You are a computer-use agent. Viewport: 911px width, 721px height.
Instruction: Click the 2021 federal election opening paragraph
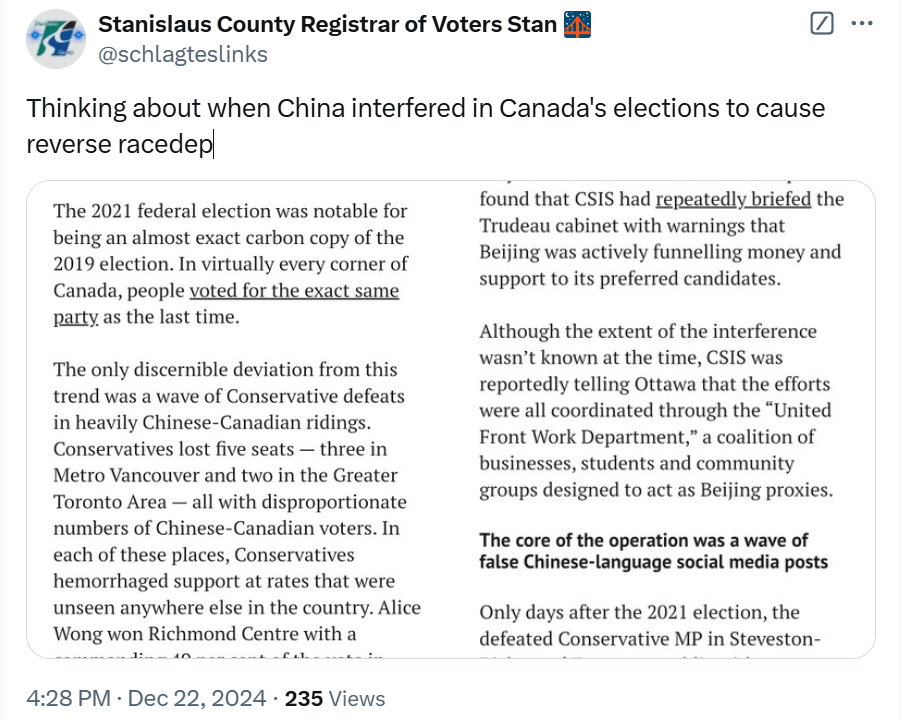click(231, 264)
